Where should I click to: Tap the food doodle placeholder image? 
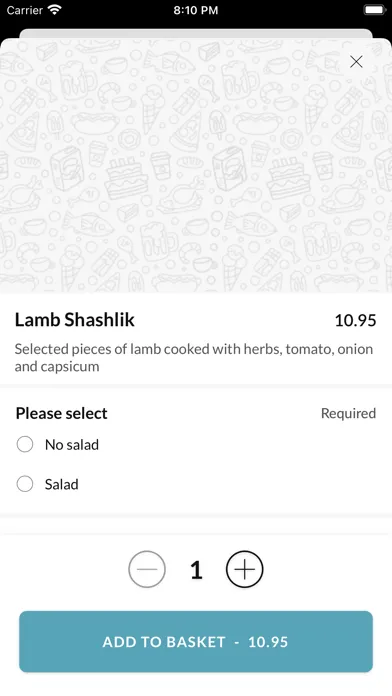pos(196,166)
